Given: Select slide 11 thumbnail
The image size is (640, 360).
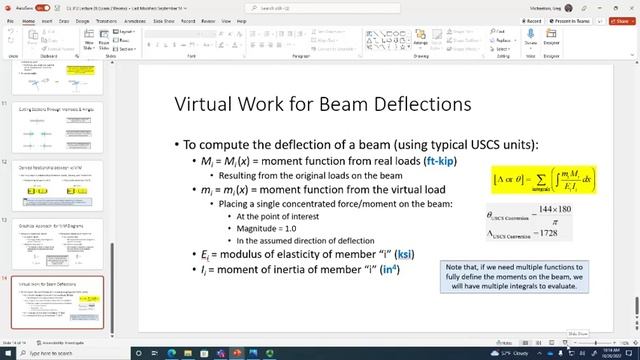Looking at the screenshot, I should pyautogui.click(x=58, y=128).
